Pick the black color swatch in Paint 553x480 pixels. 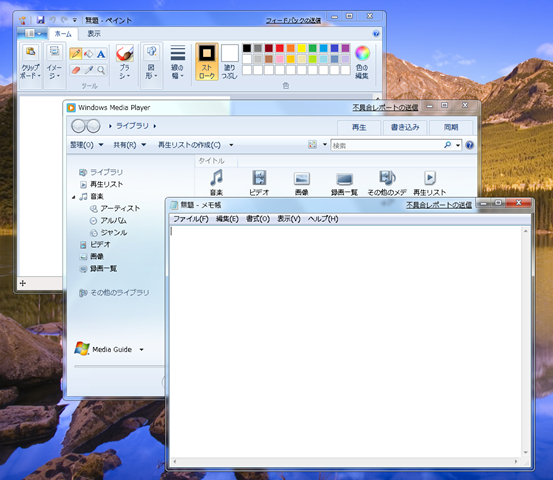pyautogui.click(x=247, y=48)
